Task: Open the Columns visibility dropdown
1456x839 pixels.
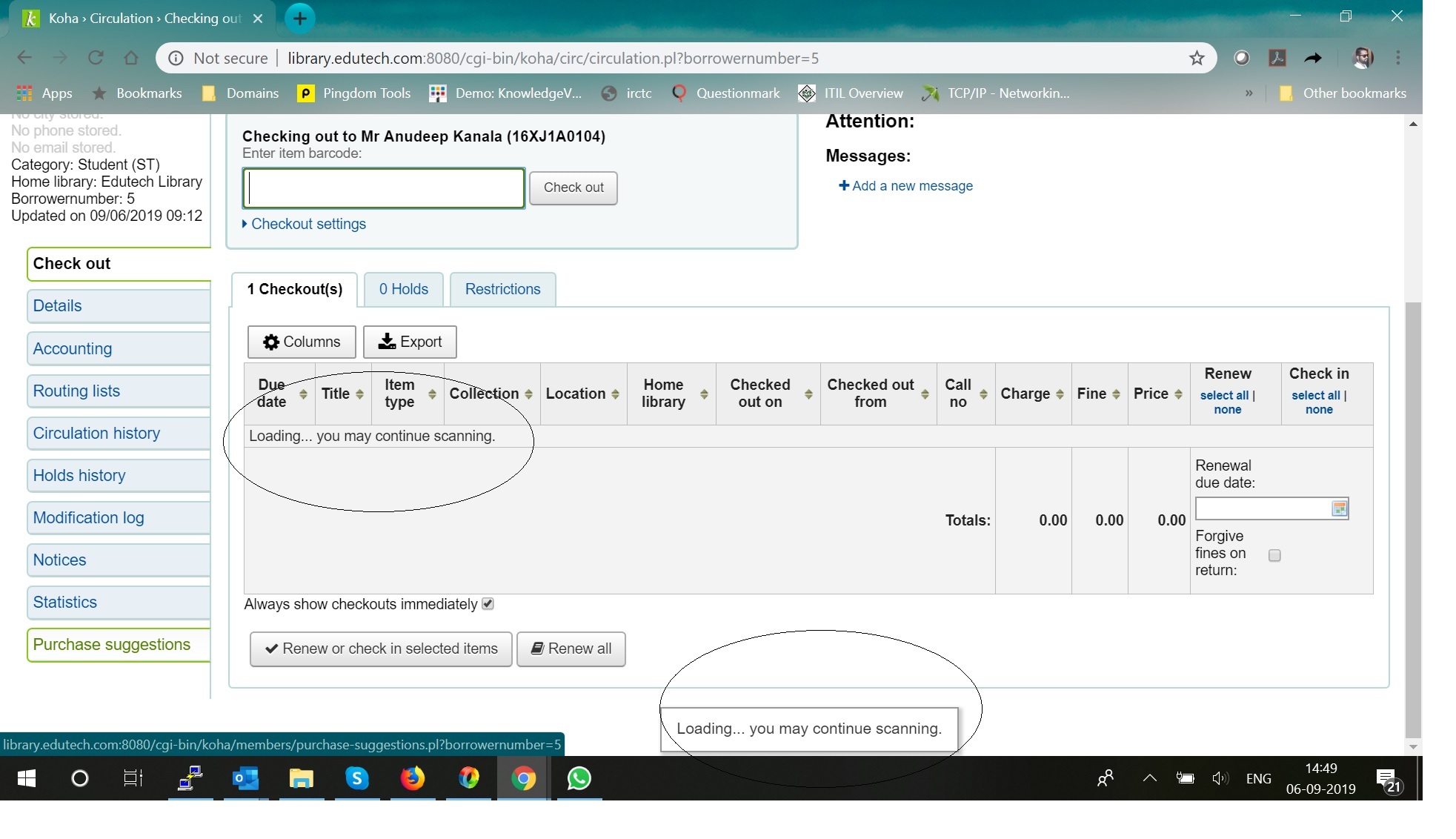Action: [302, 342]
